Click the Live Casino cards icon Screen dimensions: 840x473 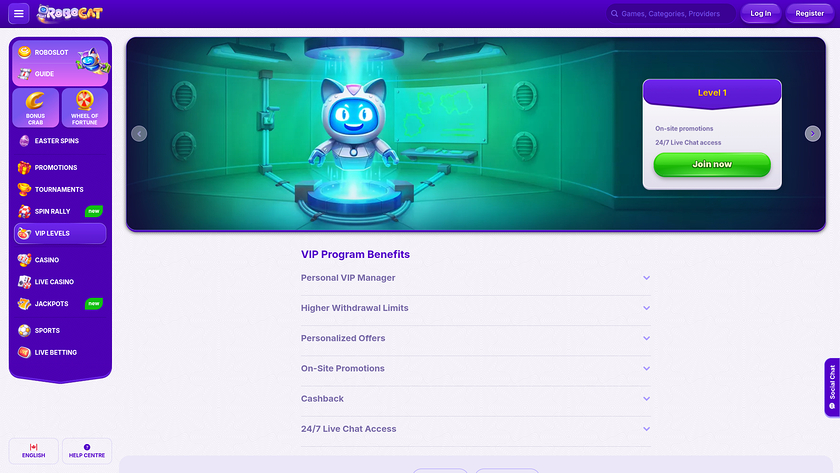click(24, 282)
